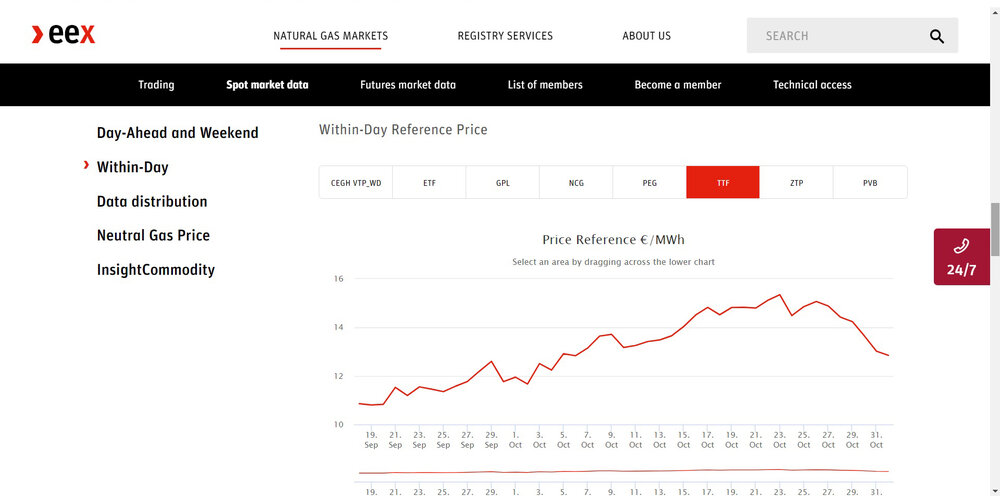Go to Trading section
This screenshot has height=496, width=1000.
[x=156, y=85]
